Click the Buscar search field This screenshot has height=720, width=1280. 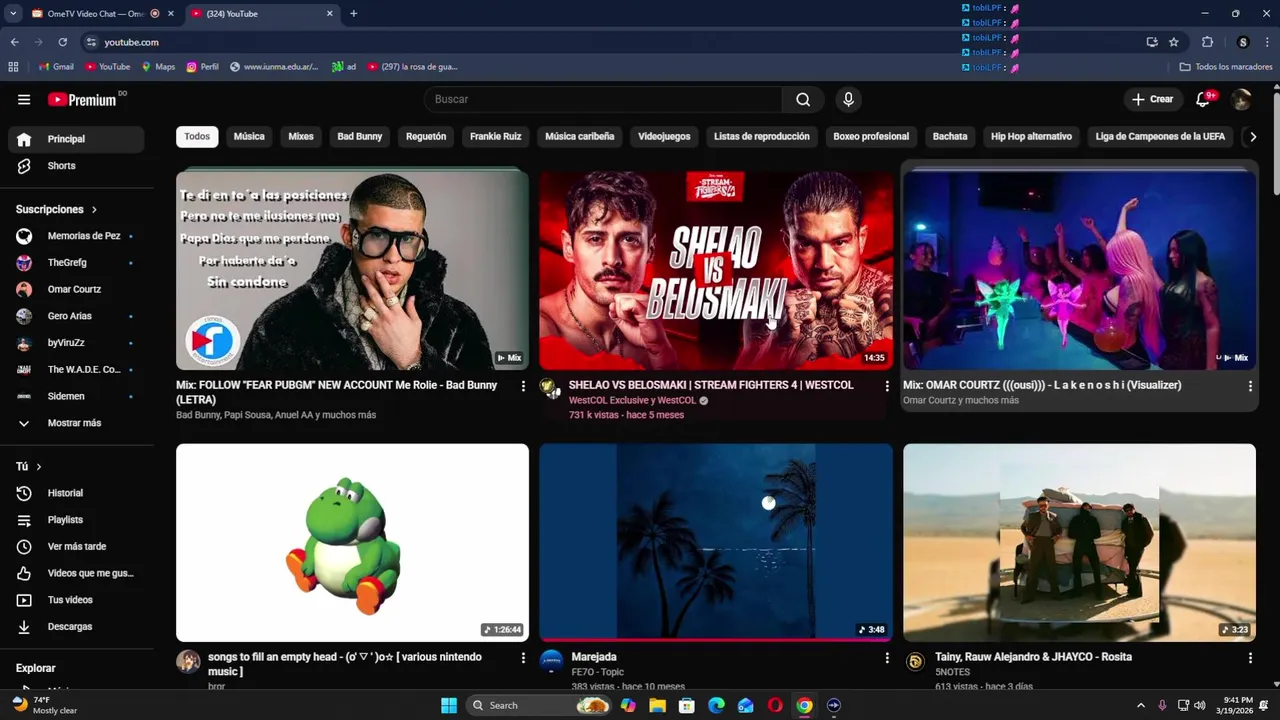pyautogui.click(x=604, y=99)
